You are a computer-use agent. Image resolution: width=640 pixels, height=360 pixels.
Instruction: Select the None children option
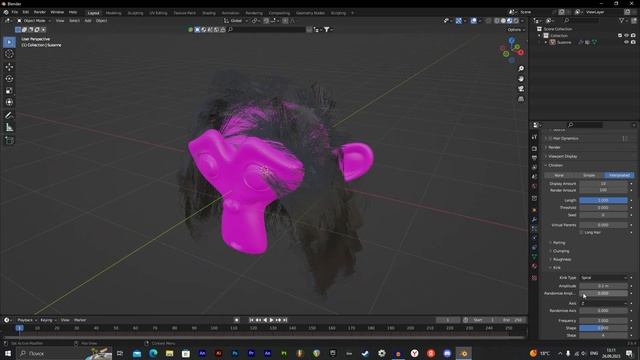tap(559, 176)
